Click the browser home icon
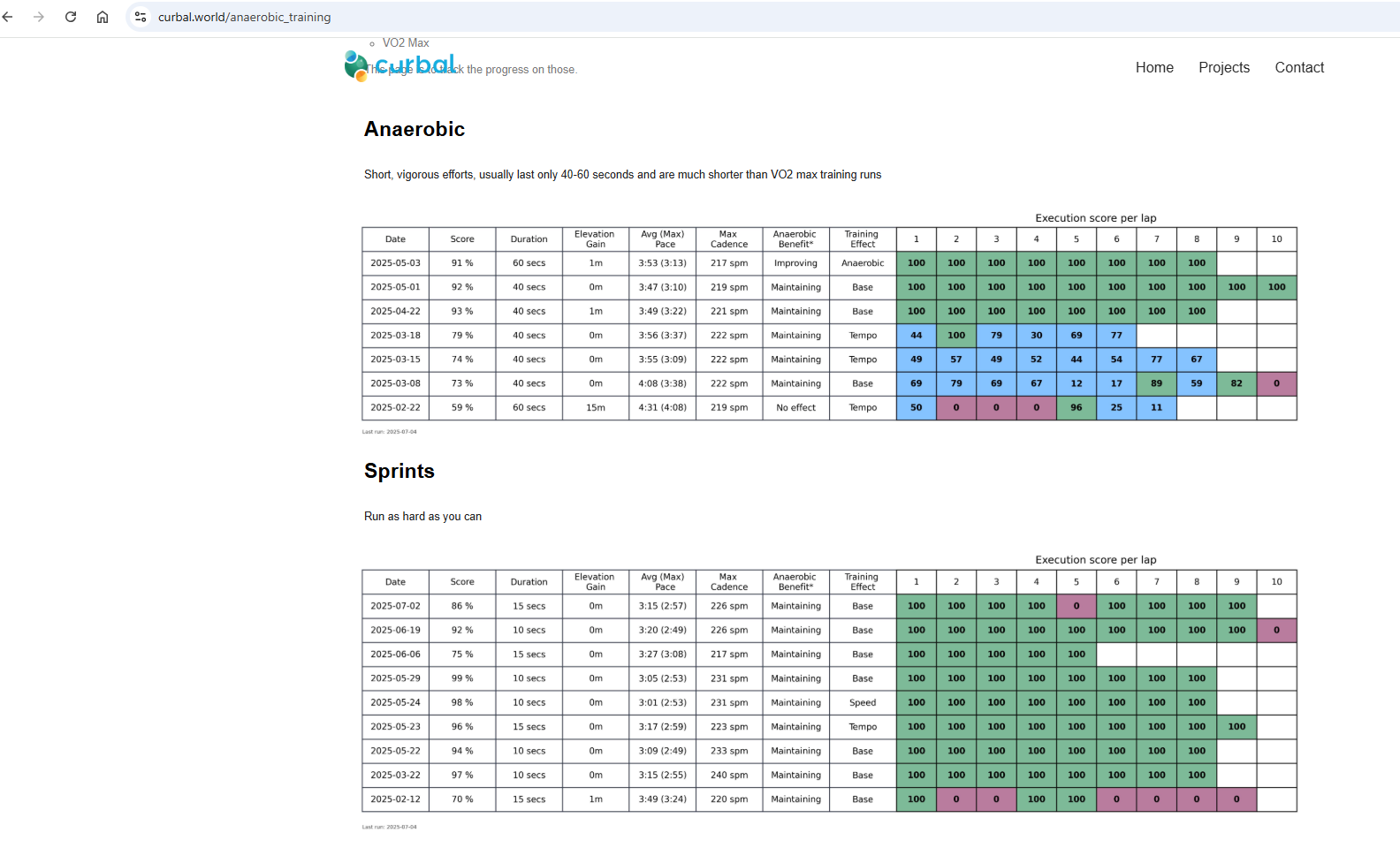Image resolution: width=1400 pixels, height=848 pixels. pos(103,17)
